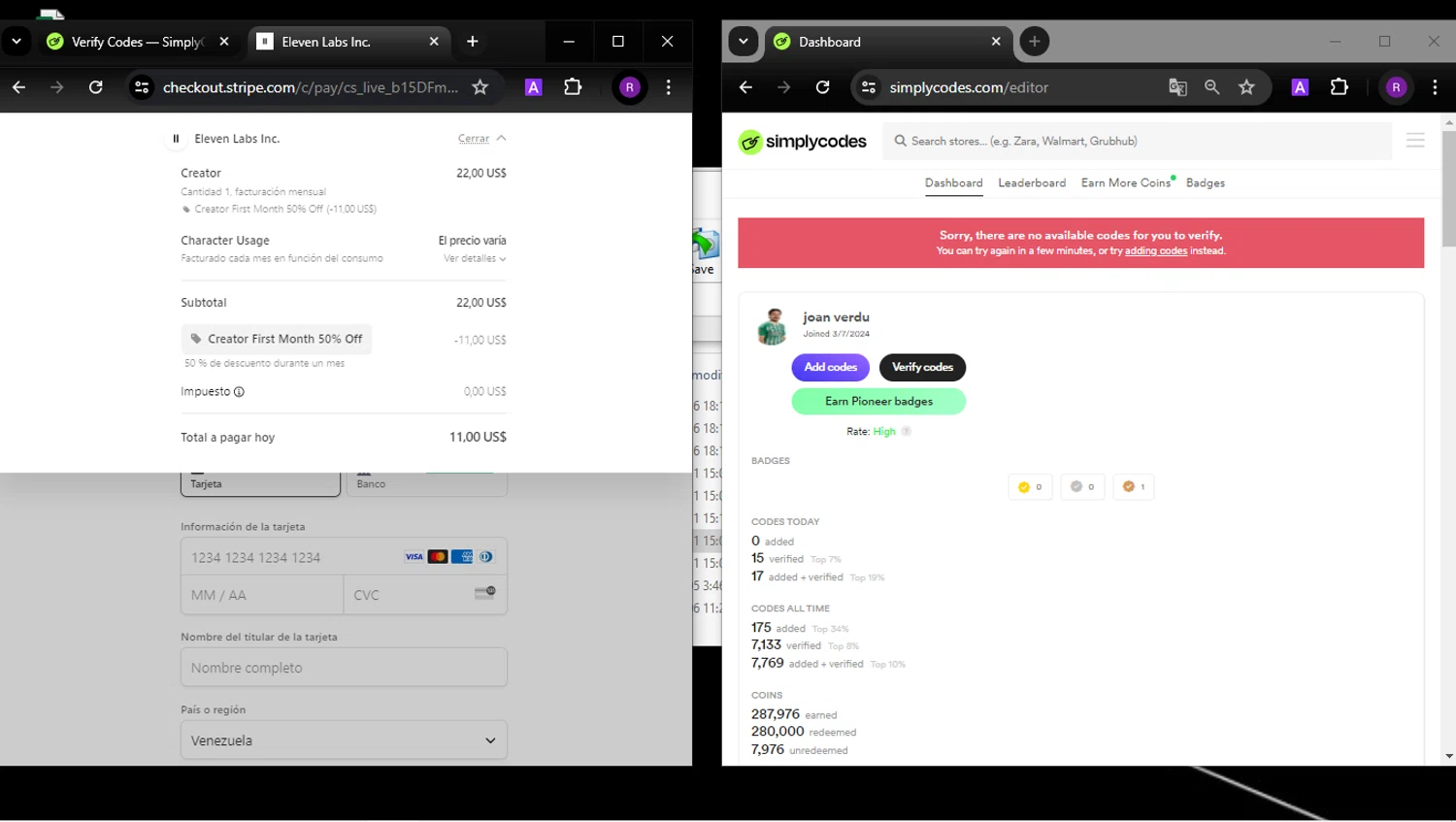The height and width of the screenshot is (822, 1456).
Task: Follow the adding codes link
Action: [x=1156, y=250]
